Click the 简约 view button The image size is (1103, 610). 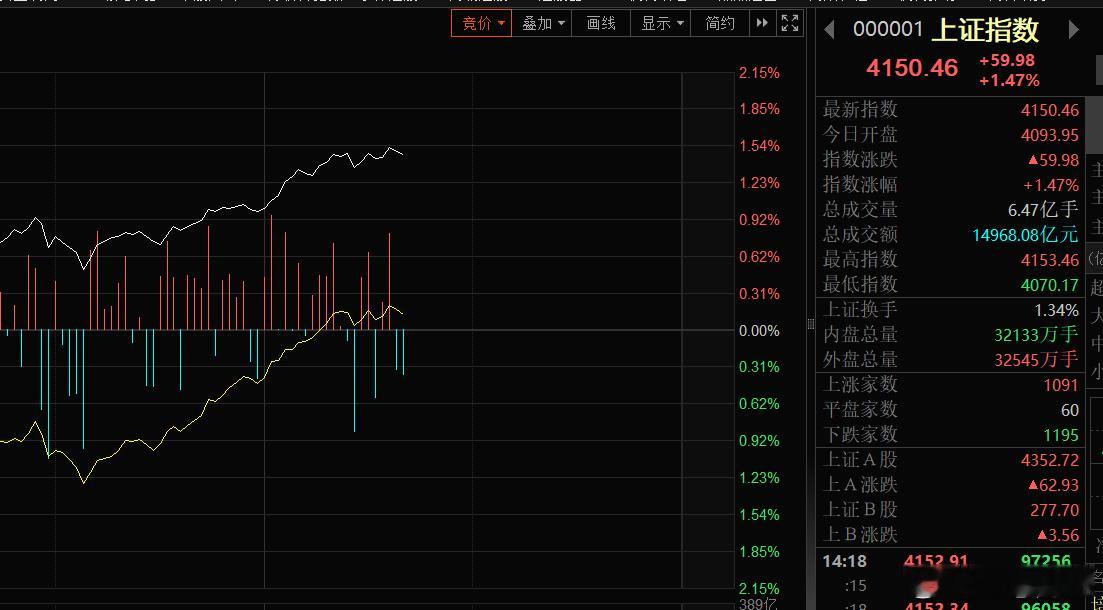point(720,23)
